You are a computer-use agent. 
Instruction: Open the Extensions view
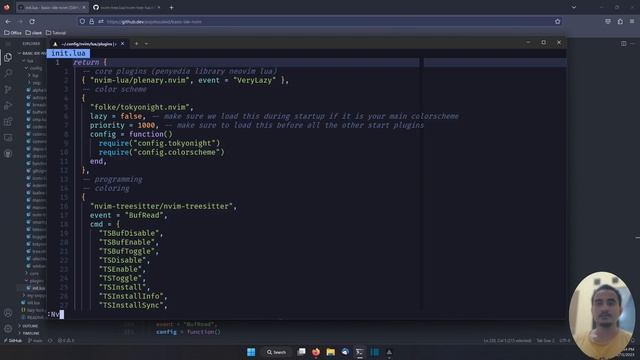click(8, 122)
